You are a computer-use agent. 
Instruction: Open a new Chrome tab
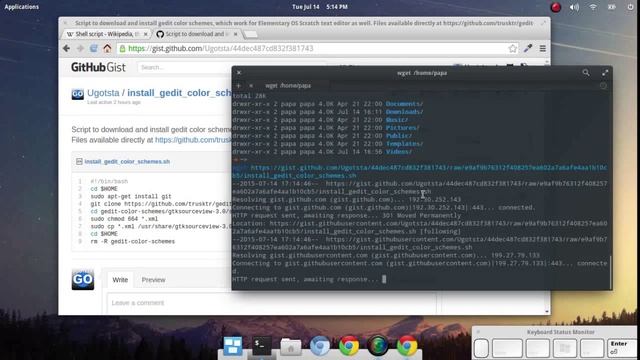pyautogui.click(x=251, y=34)
